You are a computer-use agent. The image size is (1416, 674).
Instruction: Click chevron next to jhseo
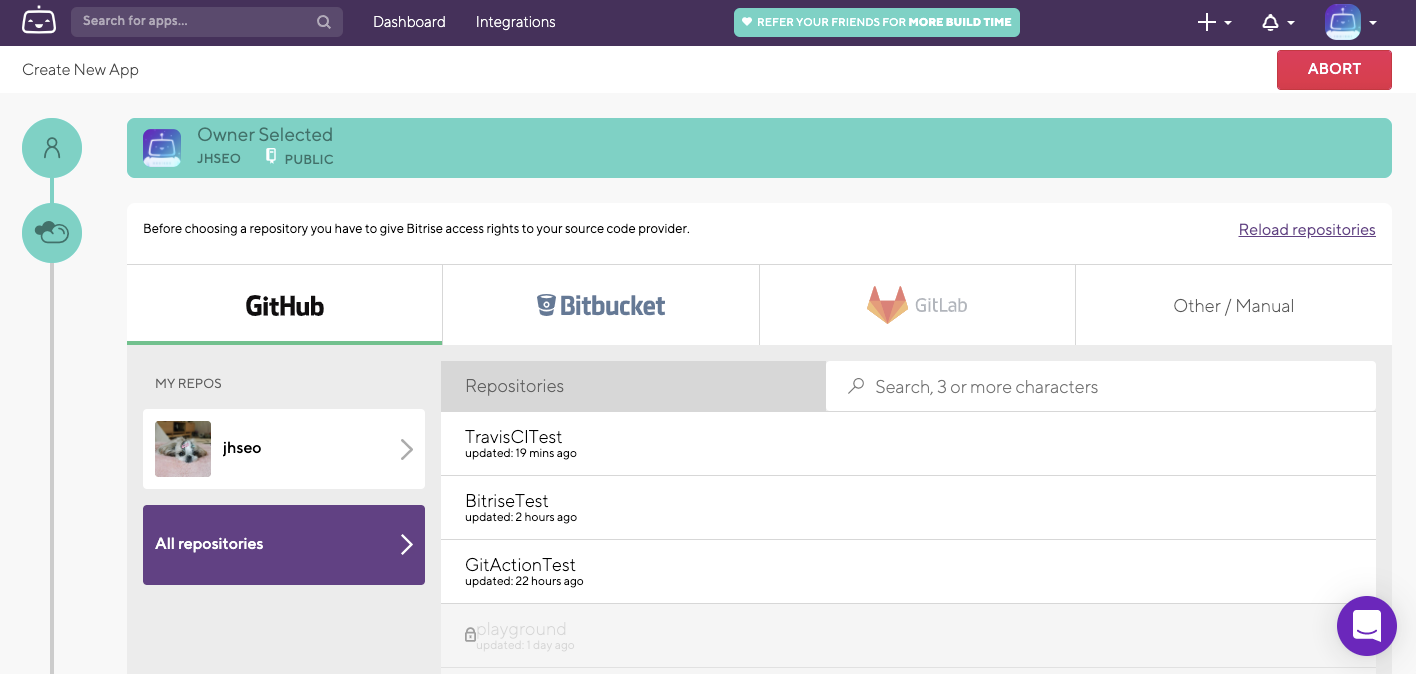(407, 449)
